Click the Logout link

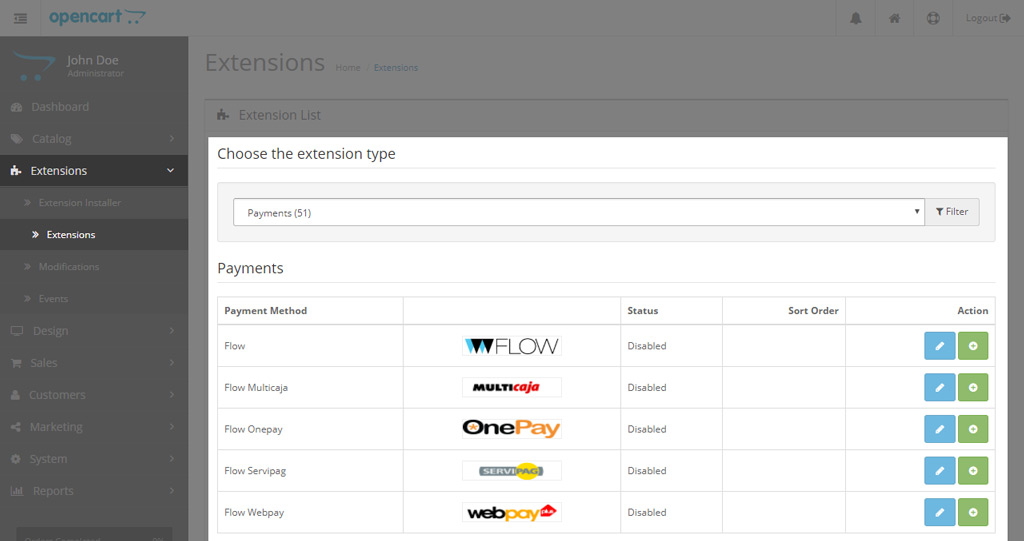(987, 18)
